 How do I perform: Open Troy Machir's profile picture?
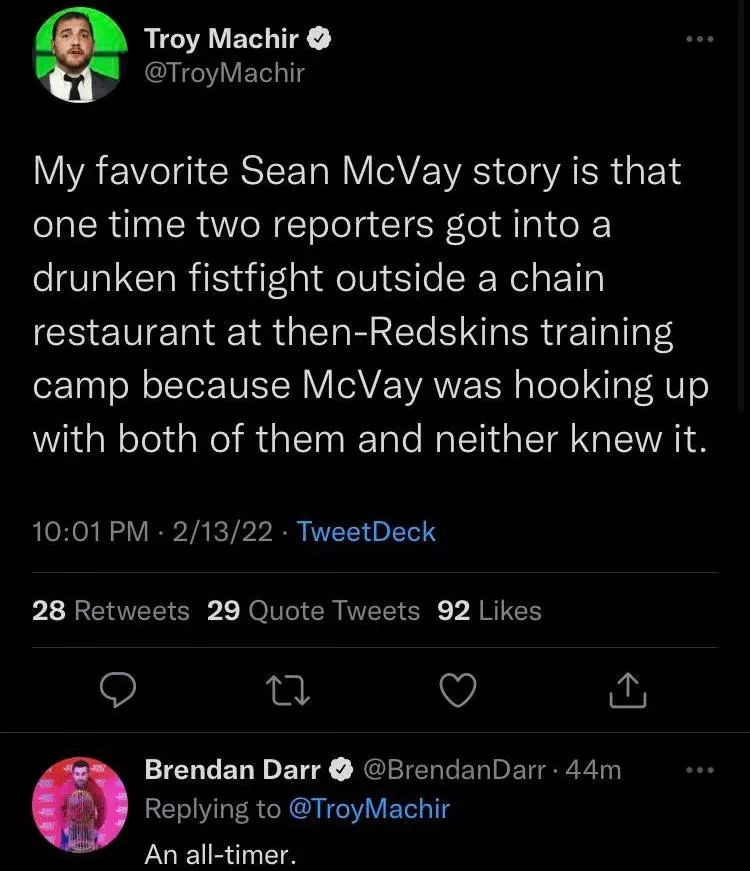coord(80,56)
